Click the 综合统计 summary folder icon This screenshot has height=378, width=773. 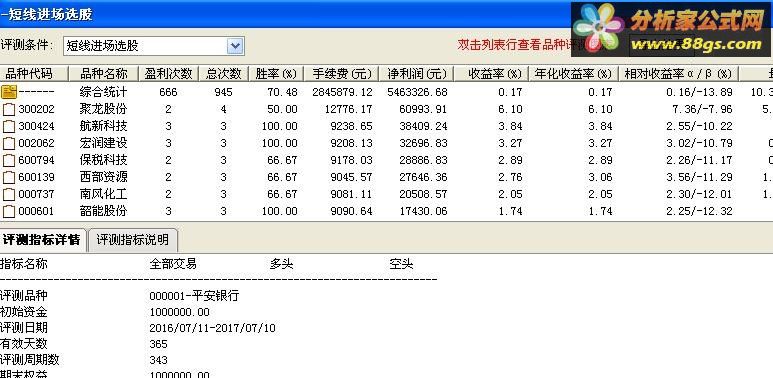pyautogui.click(x=9, y=92)
